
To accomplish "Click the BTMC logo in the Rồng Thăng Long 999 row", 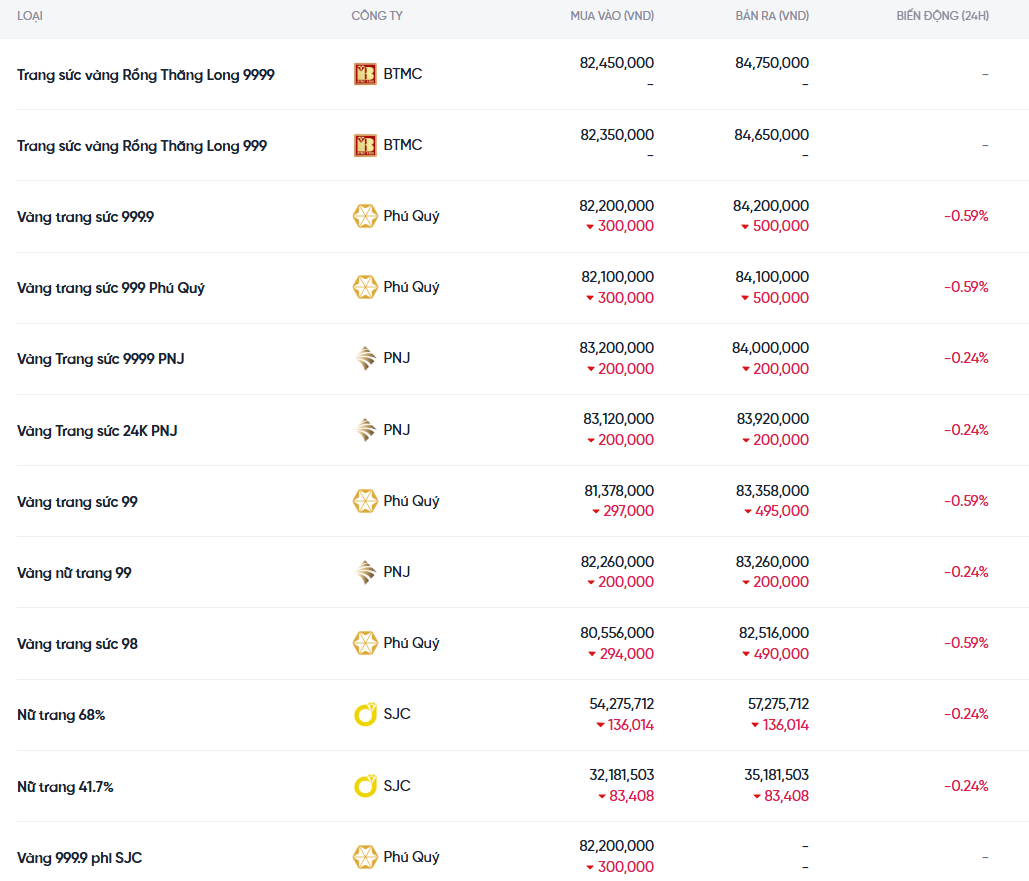I will click(365, 145).
